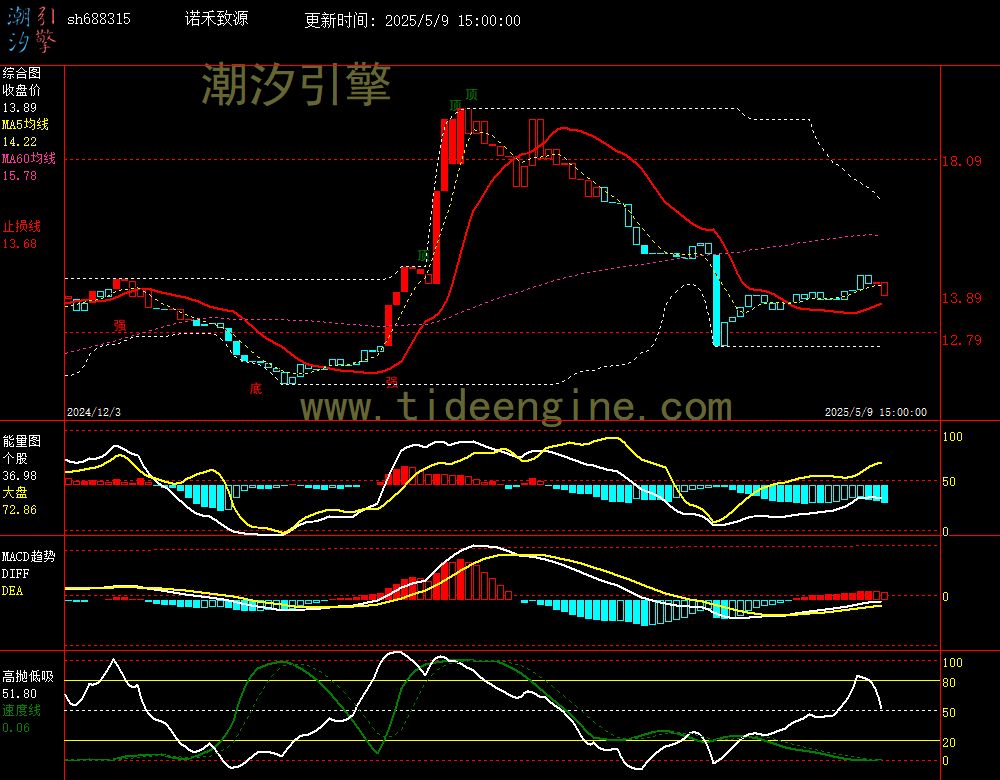The image size is (1000, 780).
Task: Click the red 强 marker near the chart bottom
Action: (x=392, y=382)
